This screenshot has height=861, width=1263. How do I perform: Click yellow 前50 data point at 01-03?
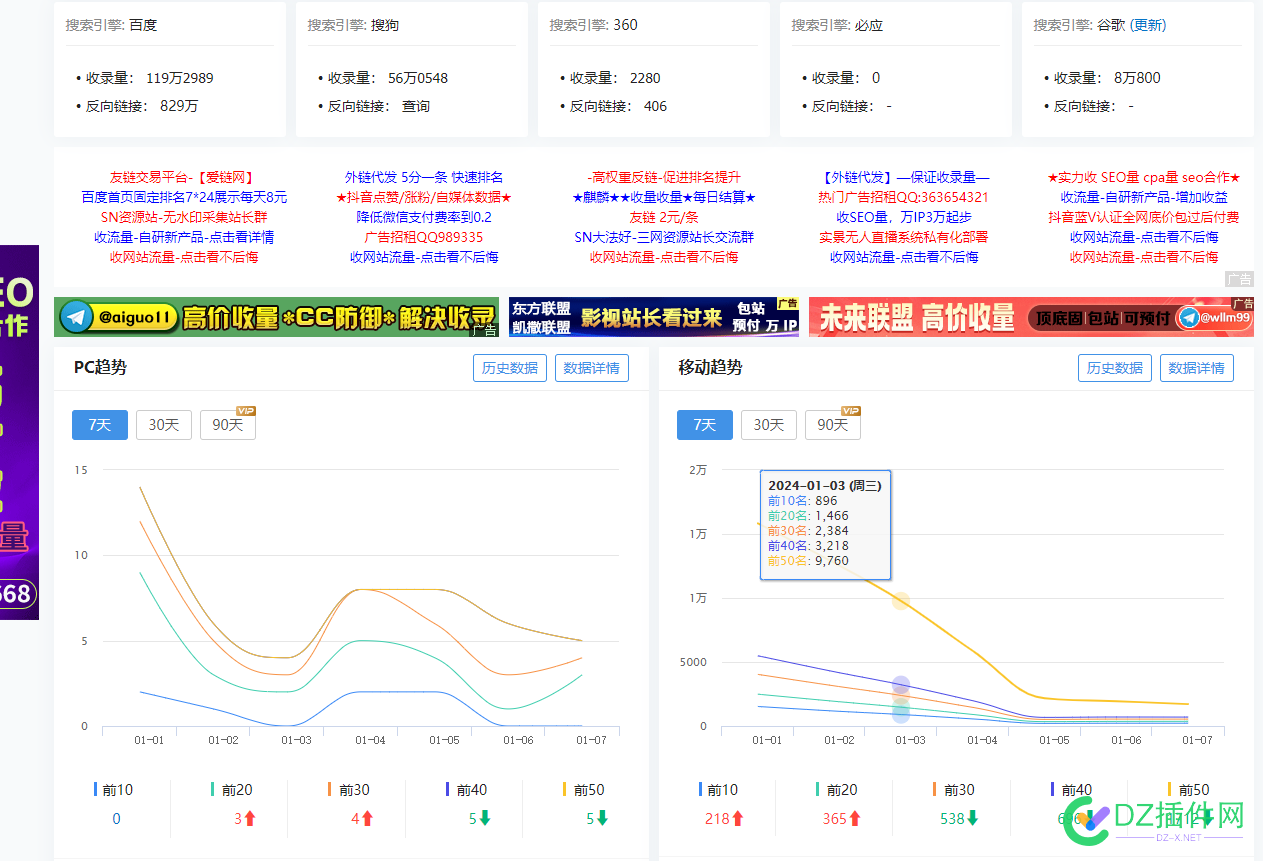click(901, 600)
